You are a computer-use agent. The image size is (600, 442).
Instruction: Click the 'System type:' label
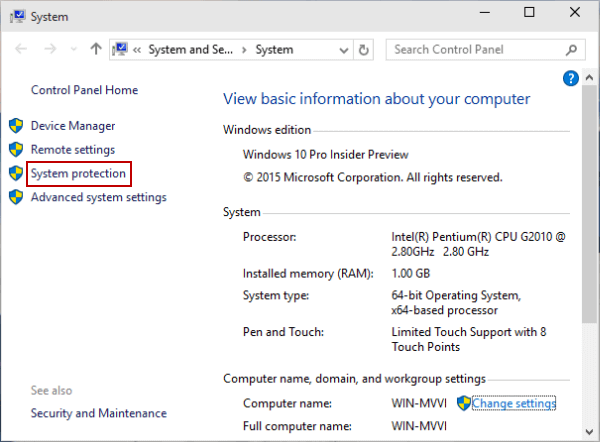pyautogui.click(x=276, y=295)
